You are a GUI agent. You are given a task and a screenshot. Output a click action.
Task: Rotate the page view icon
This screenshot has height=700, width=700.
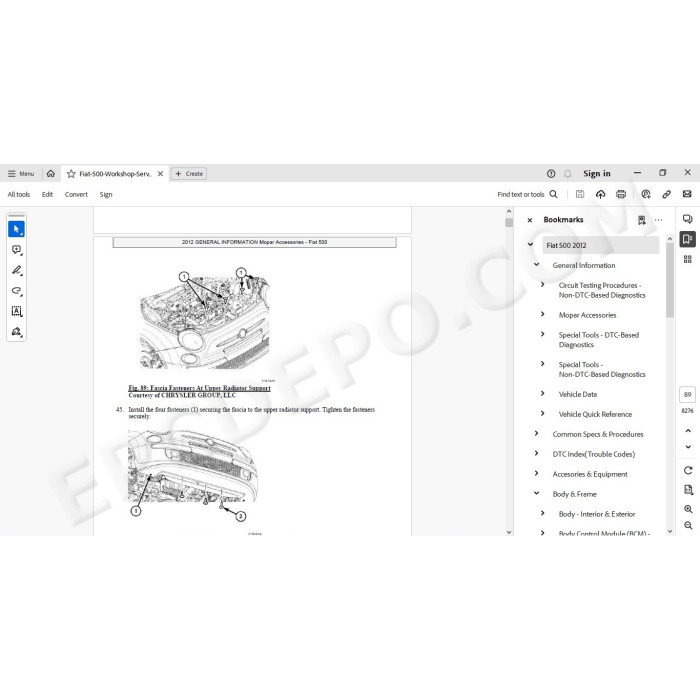tap(688, 470)
